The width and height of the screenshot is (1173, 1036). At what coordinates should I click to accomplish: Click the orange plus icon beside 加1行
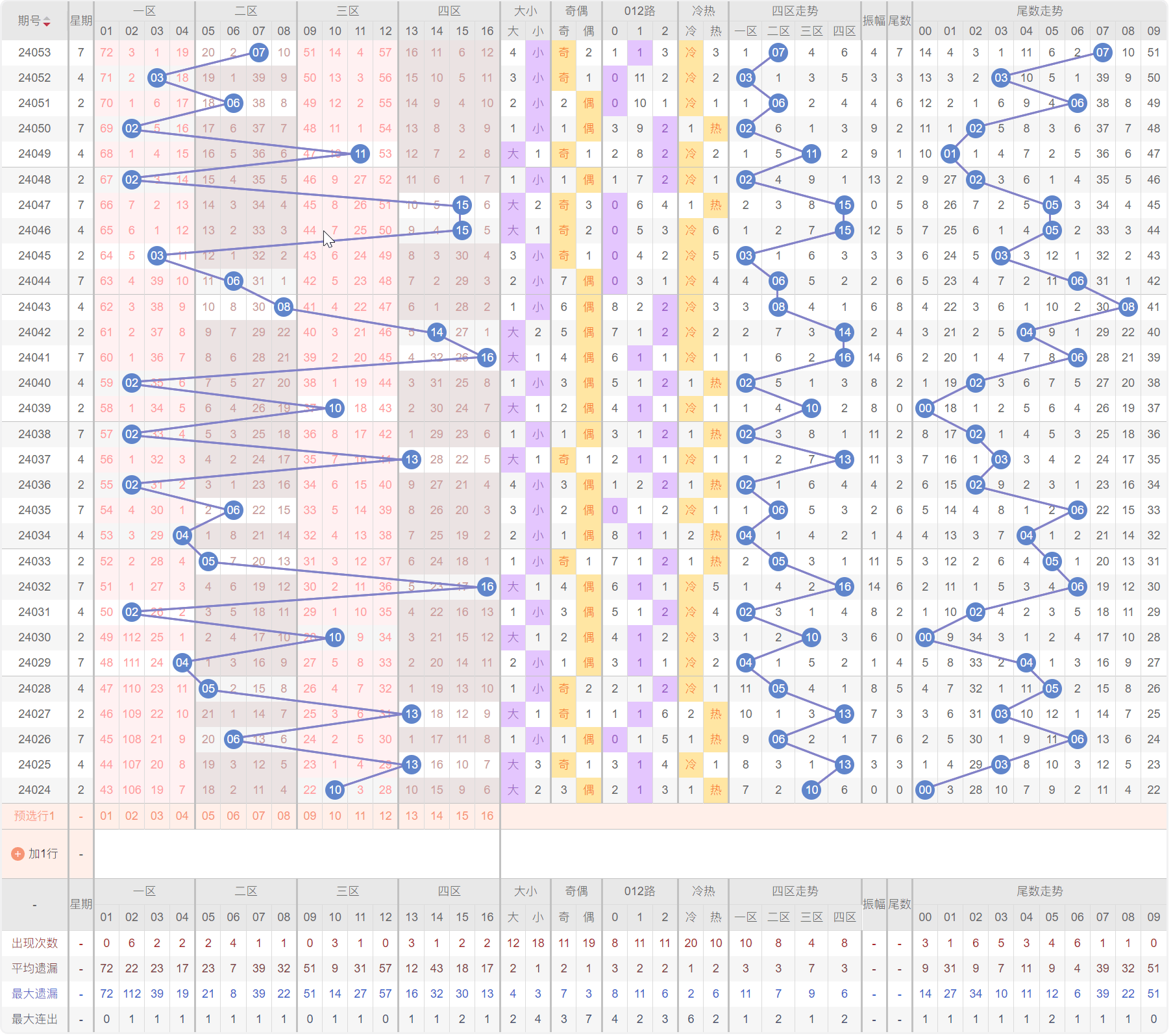click(18, 854)
